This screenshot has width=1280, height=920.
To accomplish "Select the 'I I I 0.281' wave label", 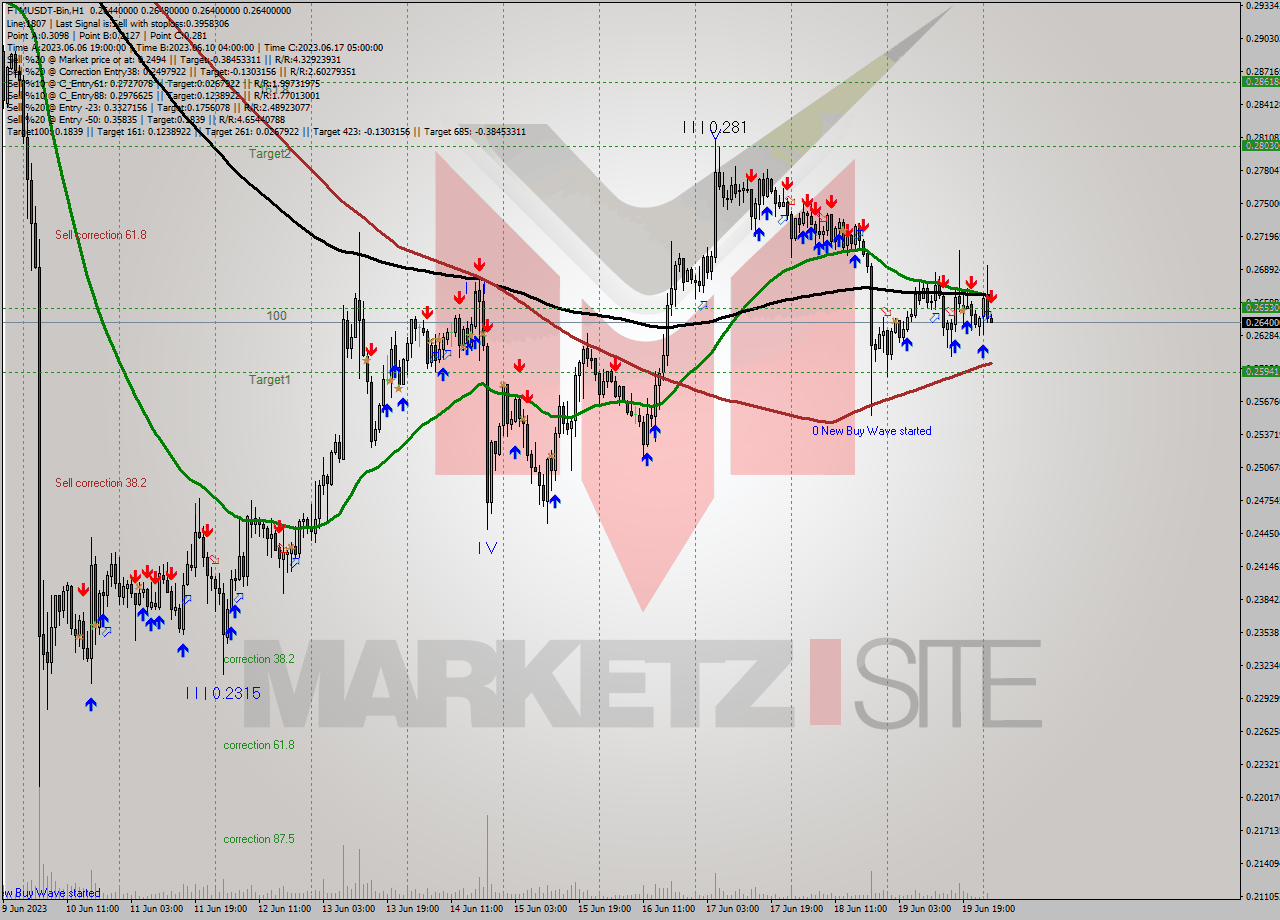I will coord(714,127).
